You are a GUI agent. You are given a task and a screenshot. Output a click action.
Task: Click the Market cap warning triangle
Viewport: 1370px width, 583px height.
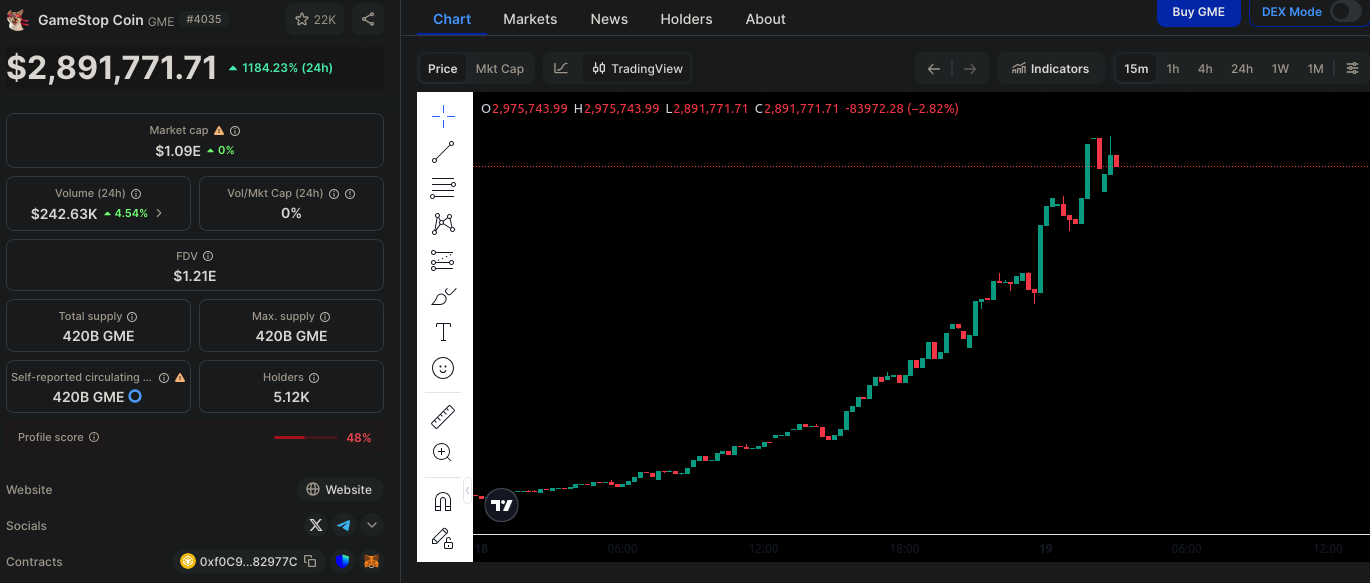pos(219,131)
